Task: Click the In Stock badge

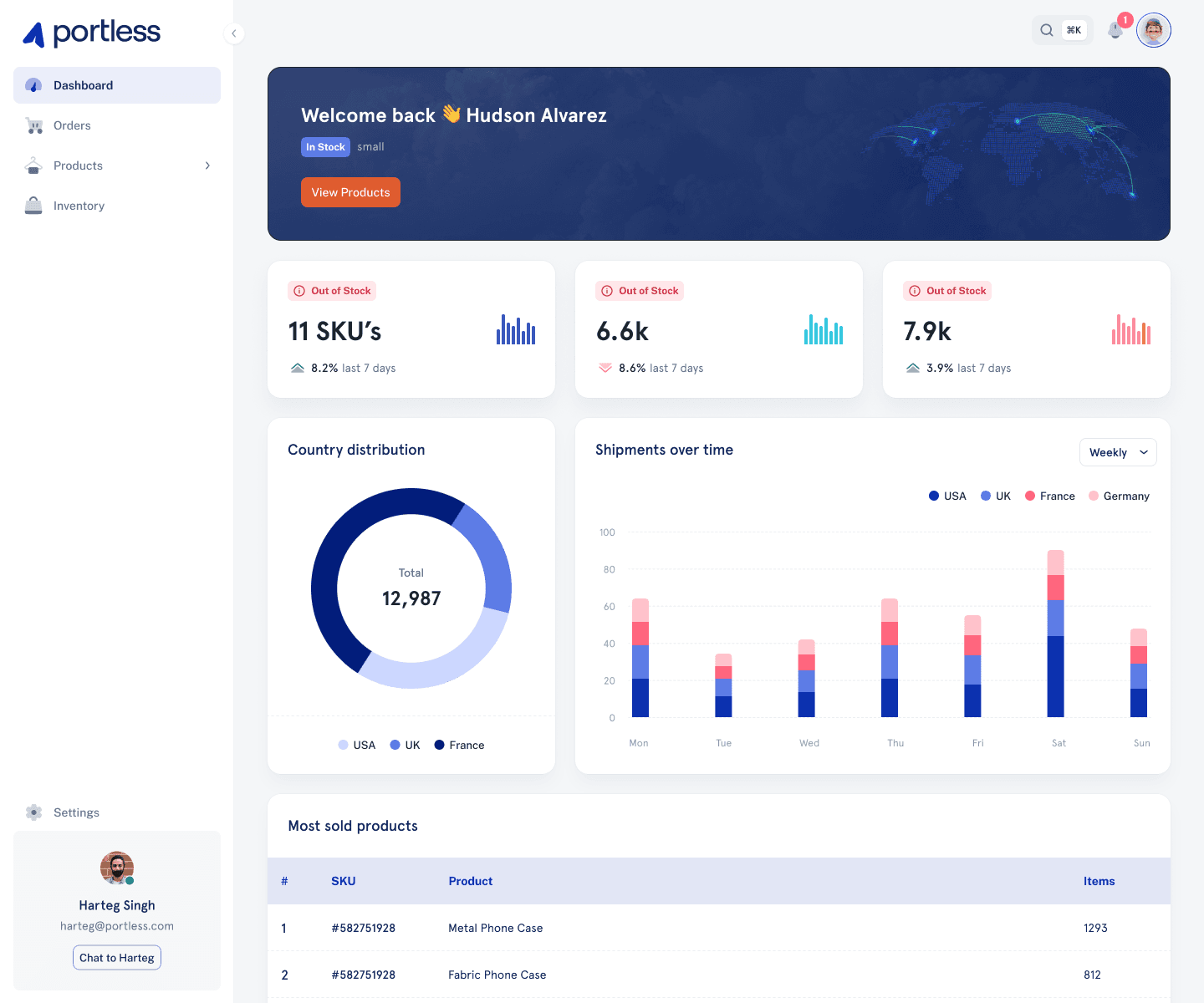Action: coord(325,147)
